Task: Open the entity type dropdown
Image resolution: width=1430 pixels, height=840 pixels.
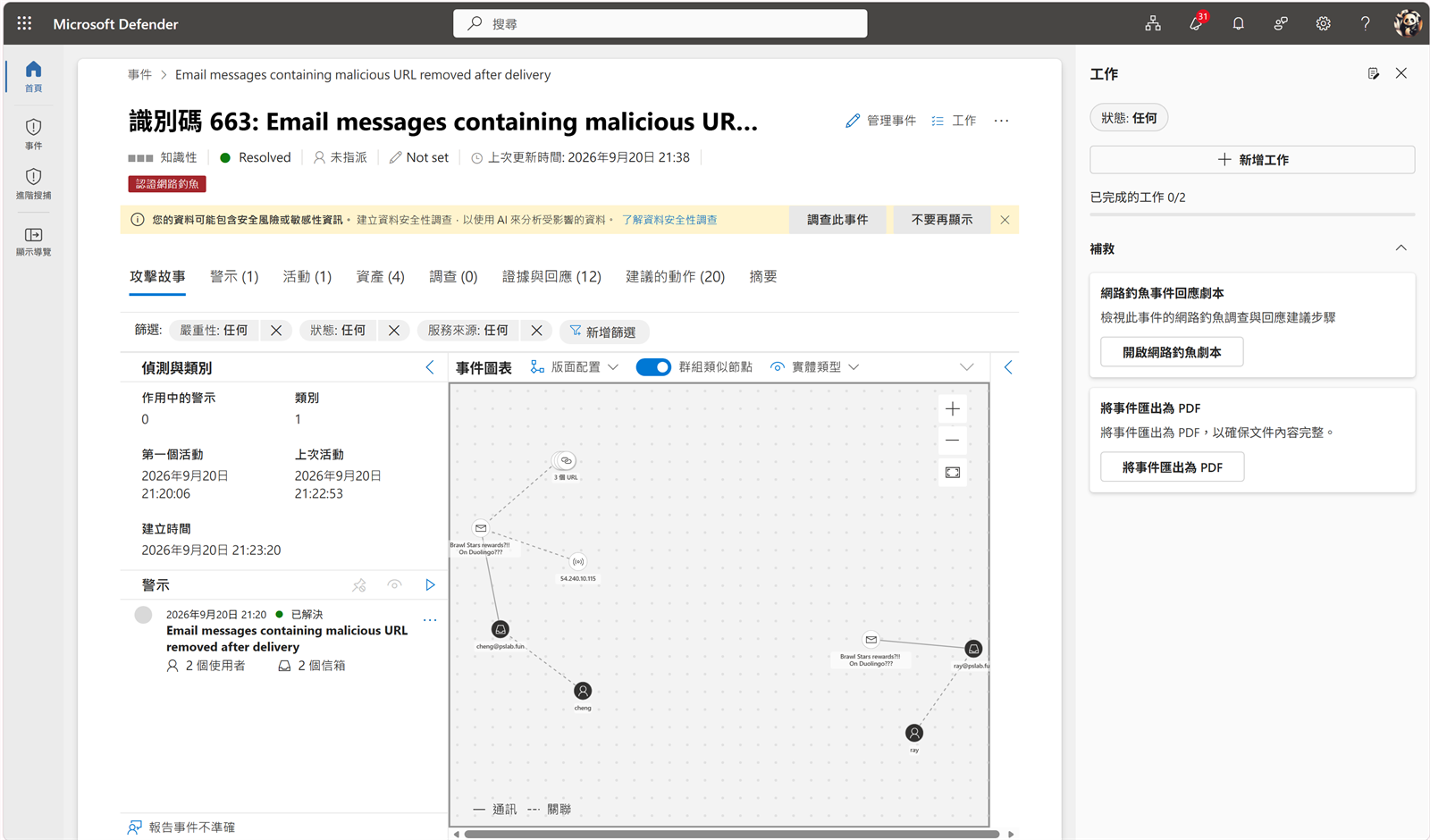Action: point(815,367)
